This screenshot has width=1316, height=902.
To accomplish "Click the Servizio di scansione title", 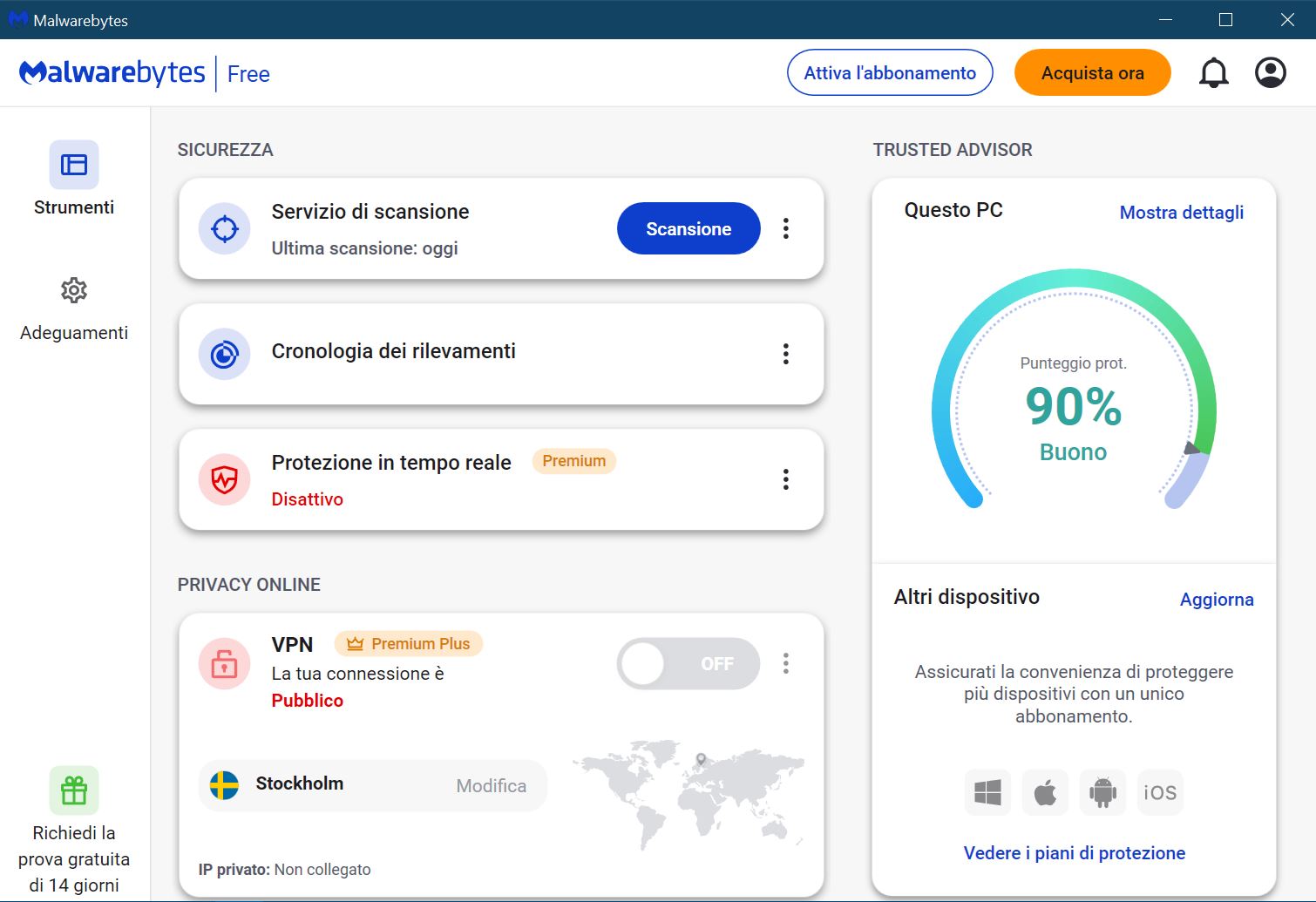I will click(370, 212).
